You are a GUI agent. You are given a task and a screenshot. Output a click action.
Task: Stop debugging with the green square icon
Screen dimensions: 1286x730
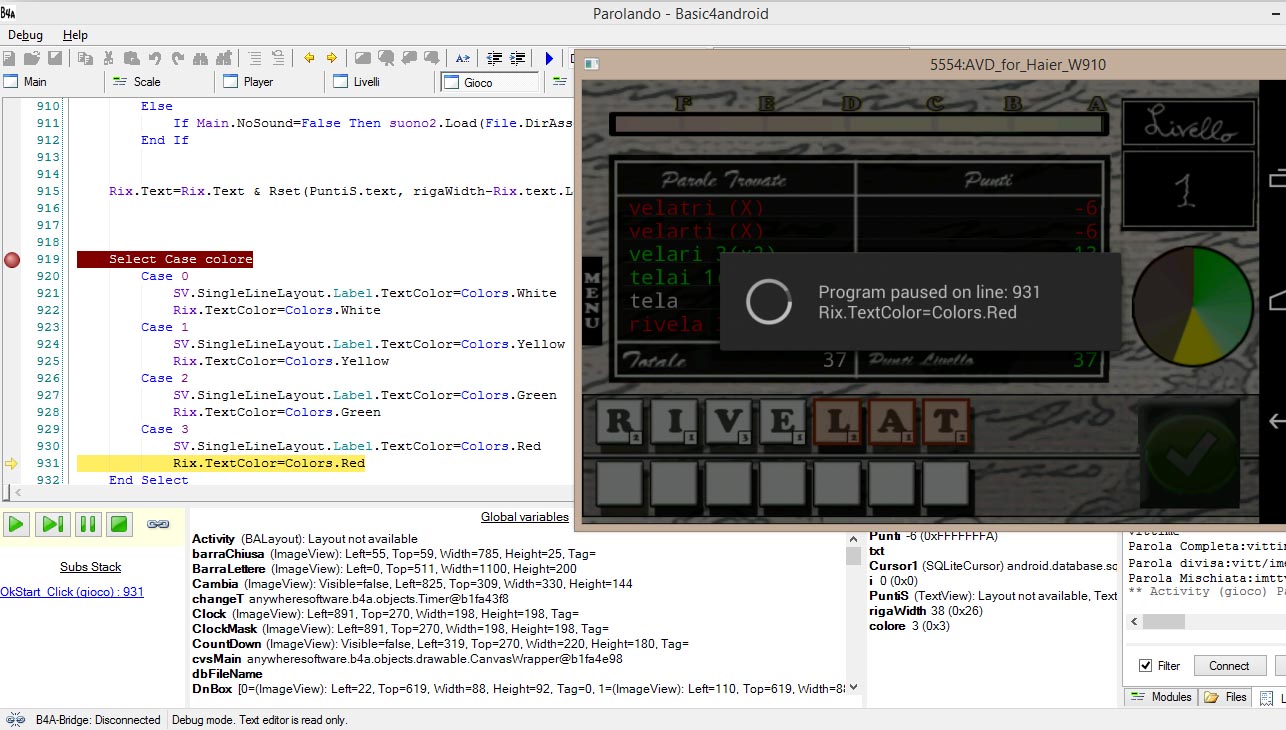click(120, 523)
